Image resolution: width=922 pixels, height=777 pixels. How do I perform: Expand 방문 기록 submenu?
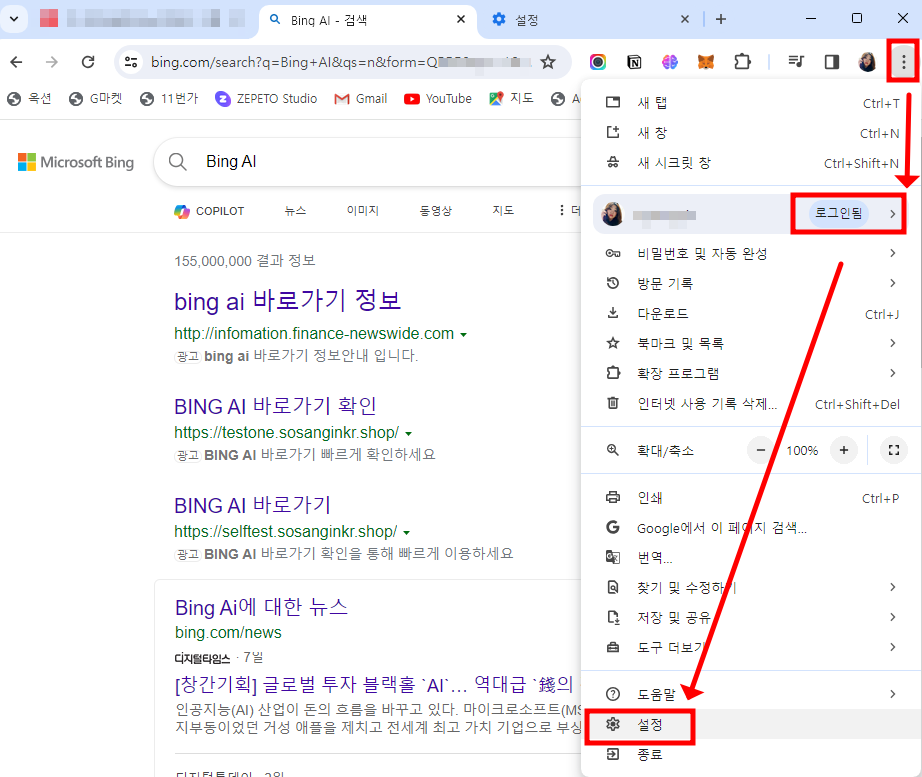(751, 284)
